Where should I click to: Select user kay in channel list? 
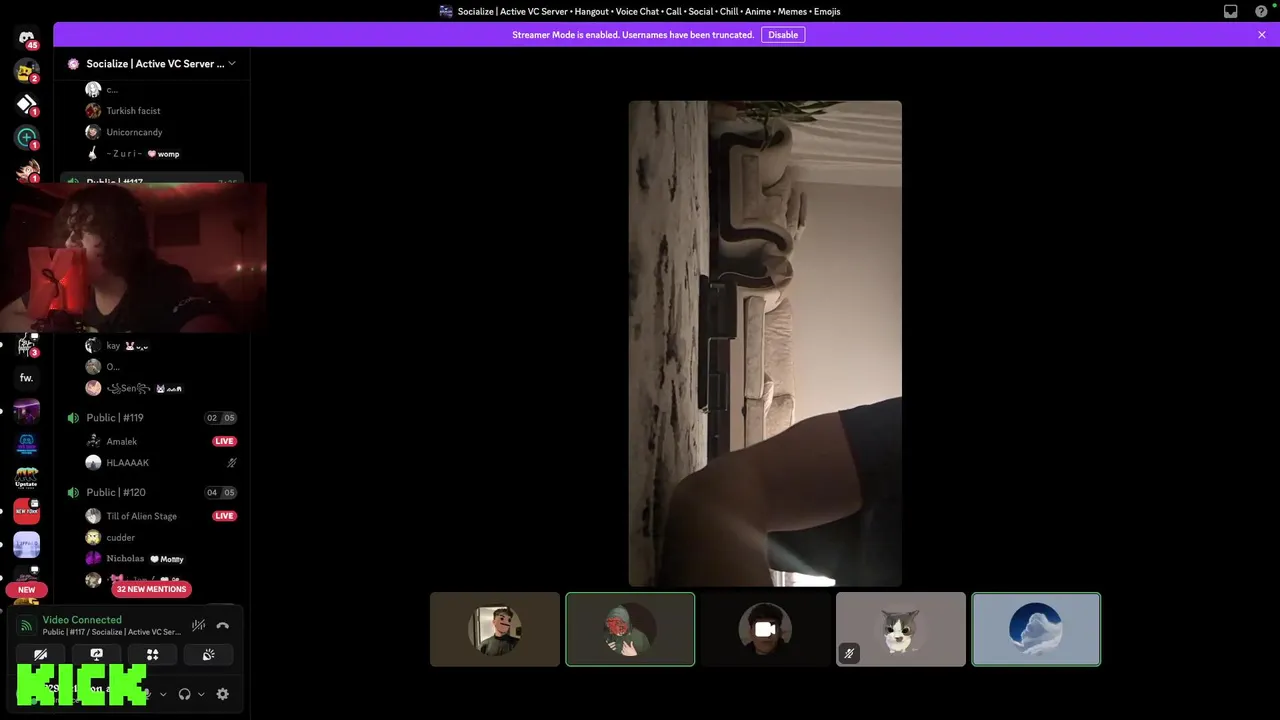tap(113, 346)
